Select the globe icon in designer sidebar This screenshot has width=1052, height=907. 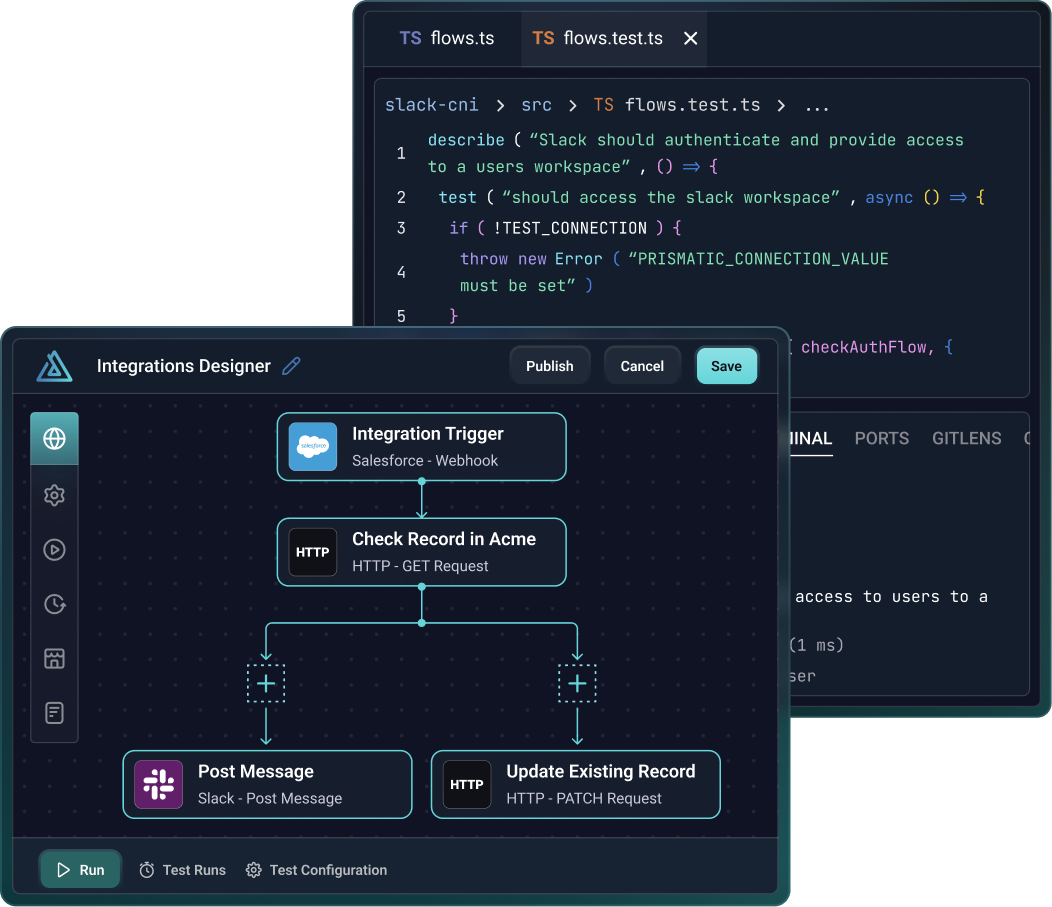(54, 439)
